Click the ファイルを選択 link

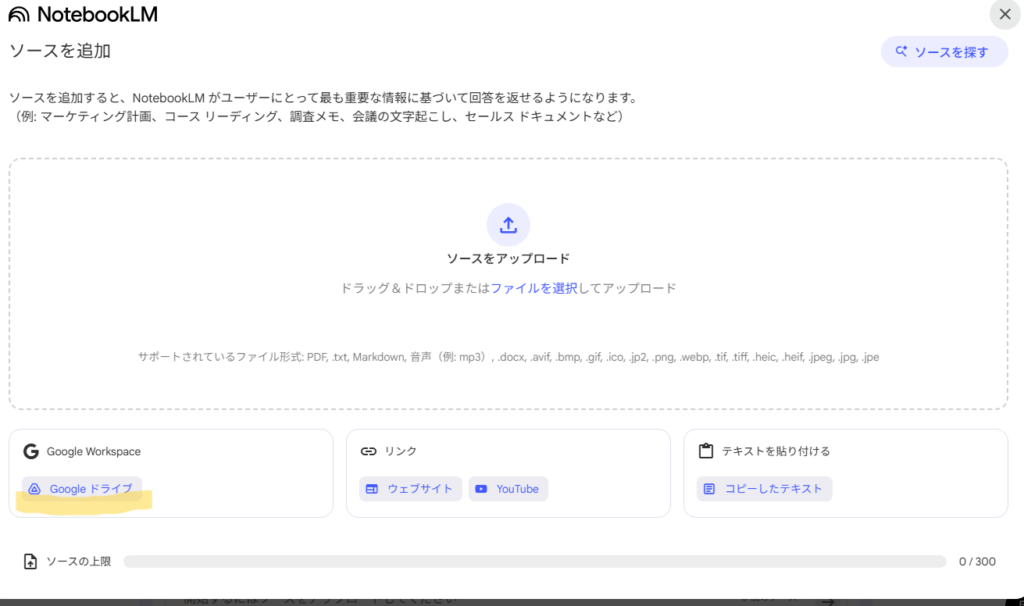[534, 288]
